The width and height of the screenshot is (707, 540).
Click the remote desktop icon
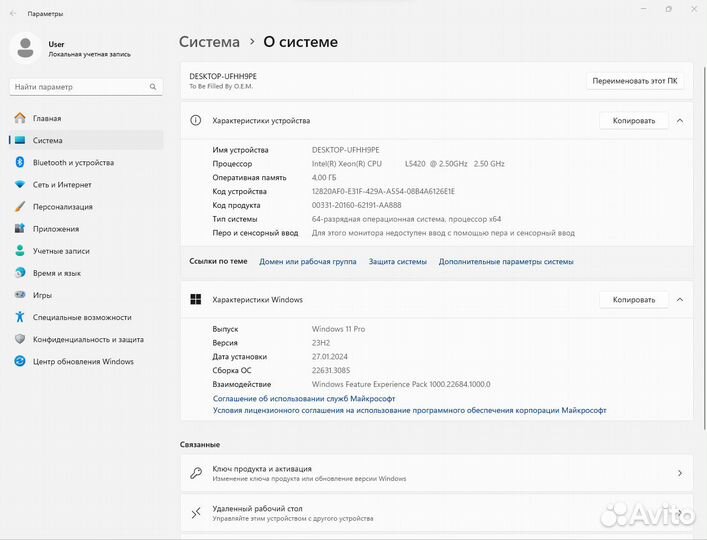coord(196,513)
